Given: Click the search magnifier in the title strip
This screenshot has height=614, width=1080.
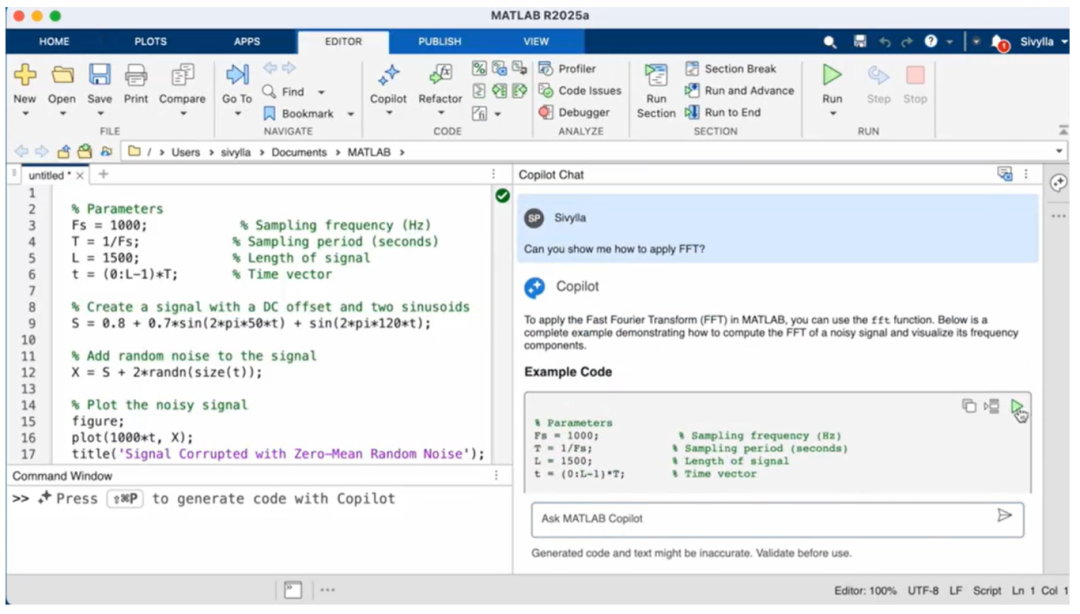Looking at the screenshot, I should tap(830, 42).
